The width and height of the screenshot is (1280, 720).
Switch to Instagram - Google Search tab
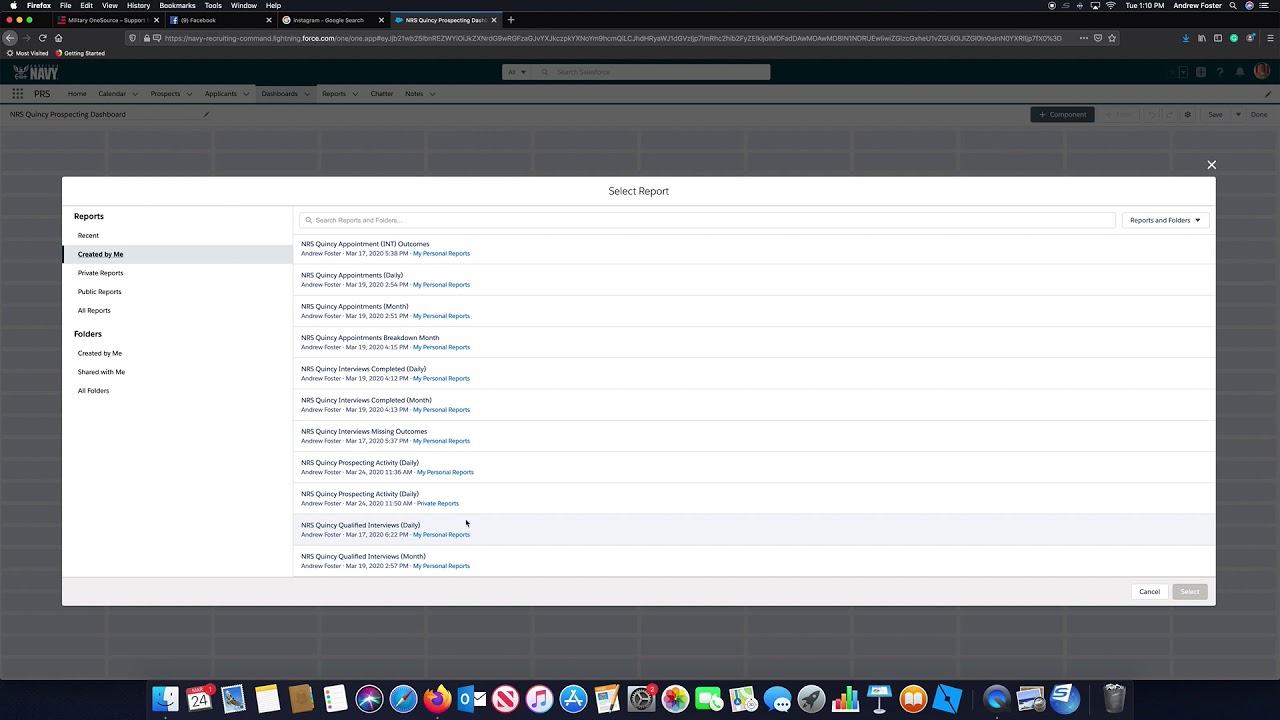click(x=334, y=20)
